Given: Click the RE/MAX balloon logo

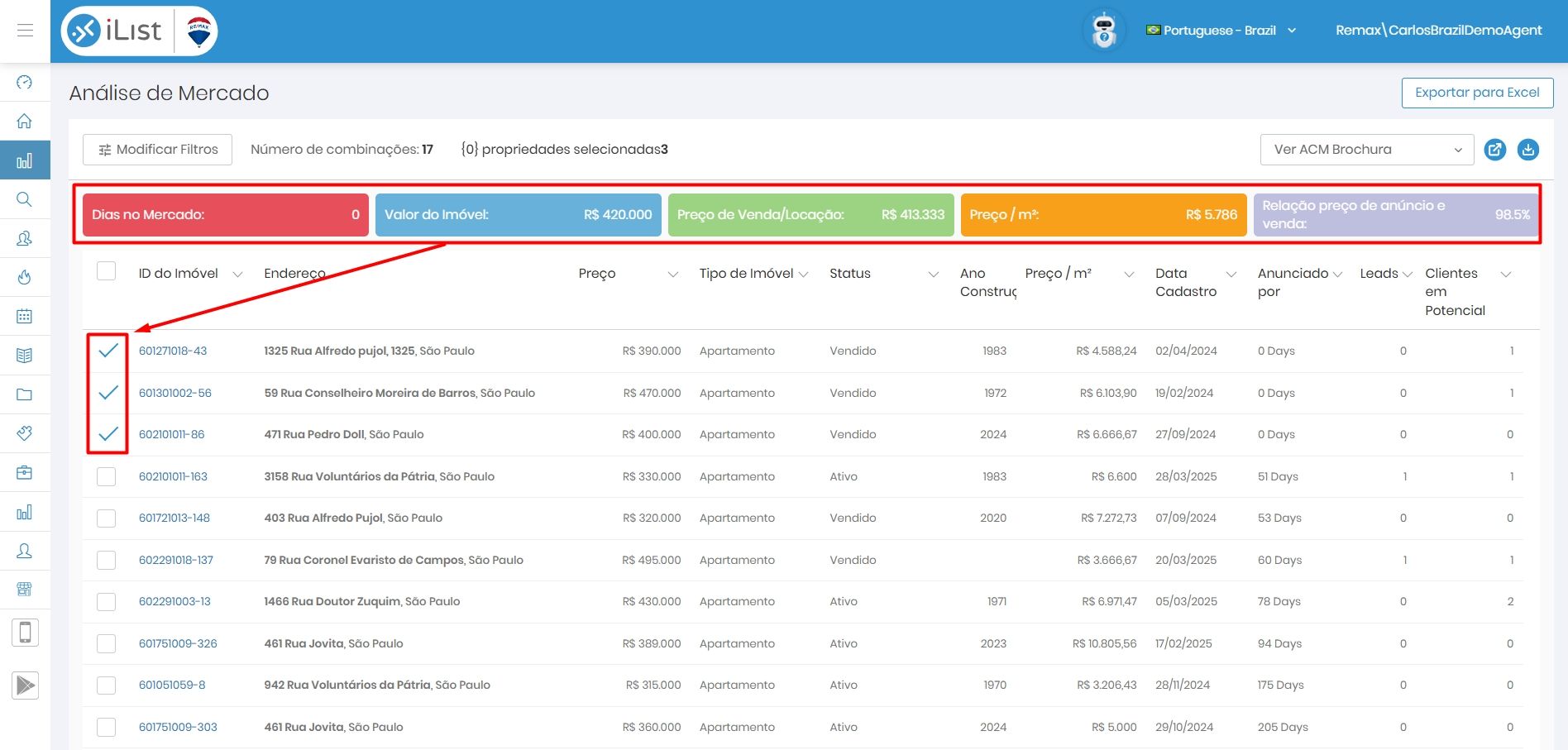Looking at the screenshot, I should [x=198, y=31].
